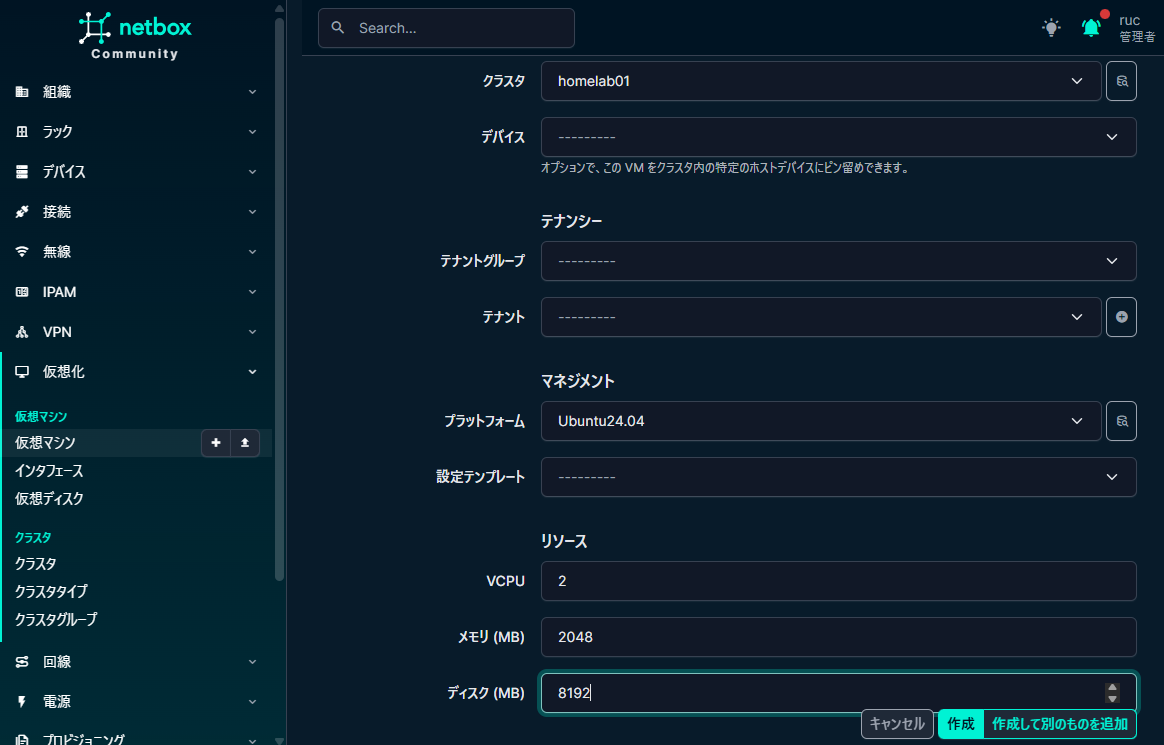Click 作成して別のものを追加 button
The width and height of the screenshot is (1164, 745).
point(1060,723)
